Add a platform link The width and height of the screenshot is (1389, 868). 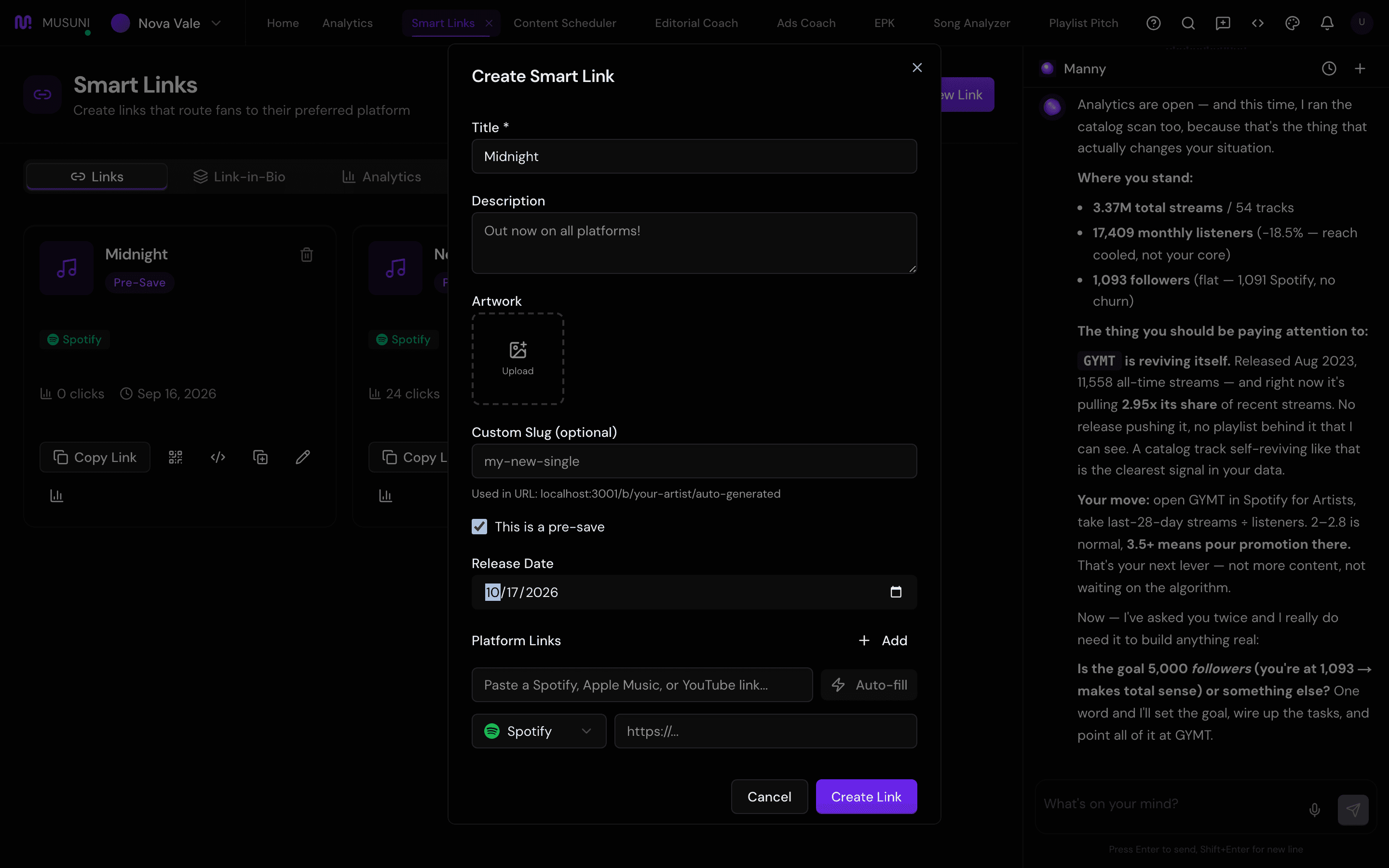(883, 640)
